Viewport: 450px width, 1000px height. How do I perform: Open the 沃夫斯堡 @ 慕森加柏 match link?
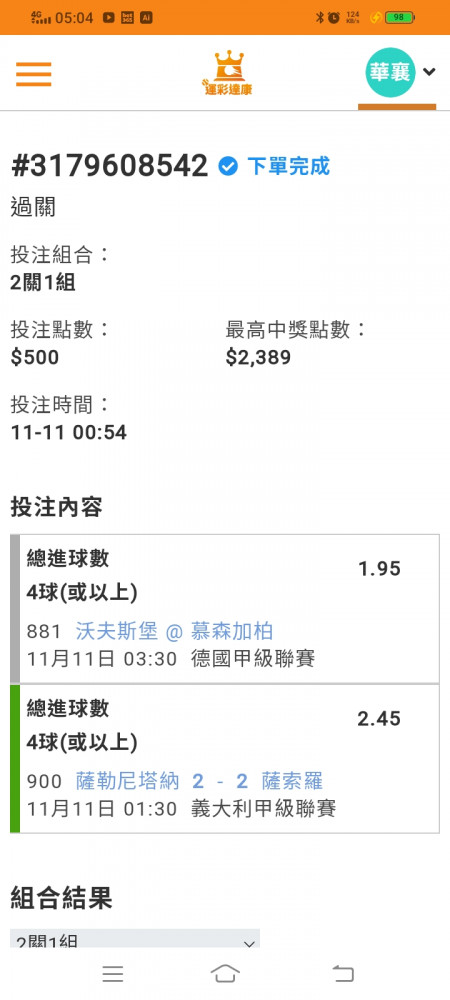[x=175, y=631]
